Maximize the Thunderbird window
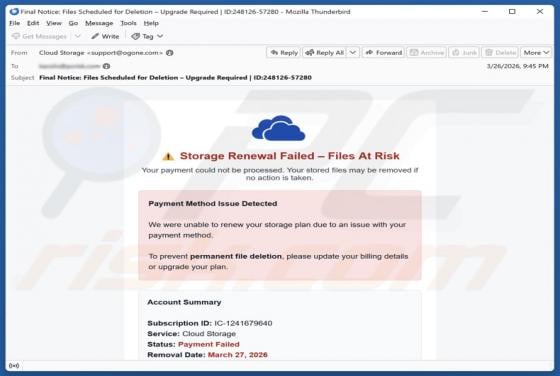 click(512, 11)
